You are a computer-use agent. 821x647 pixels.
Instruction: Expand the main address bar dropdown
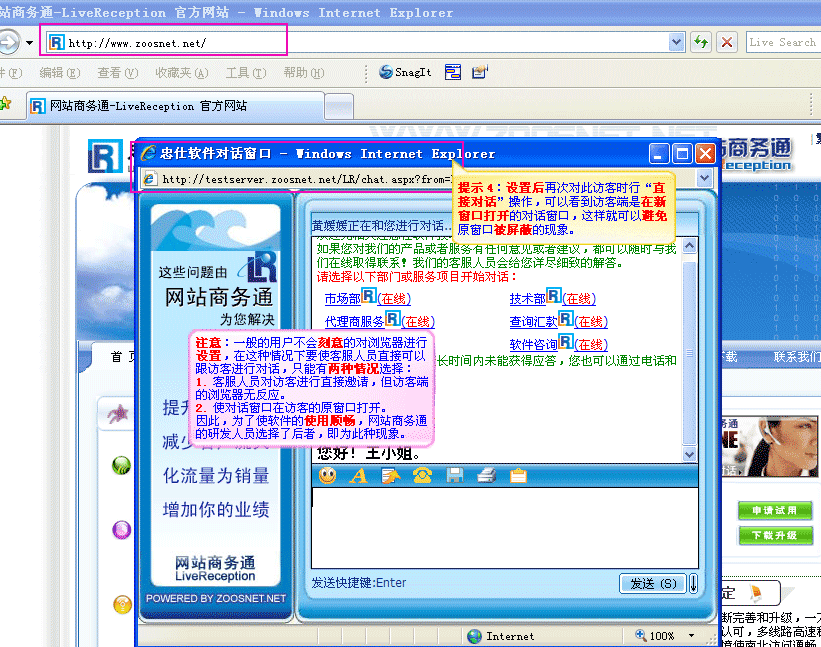(x=677, y=42)
